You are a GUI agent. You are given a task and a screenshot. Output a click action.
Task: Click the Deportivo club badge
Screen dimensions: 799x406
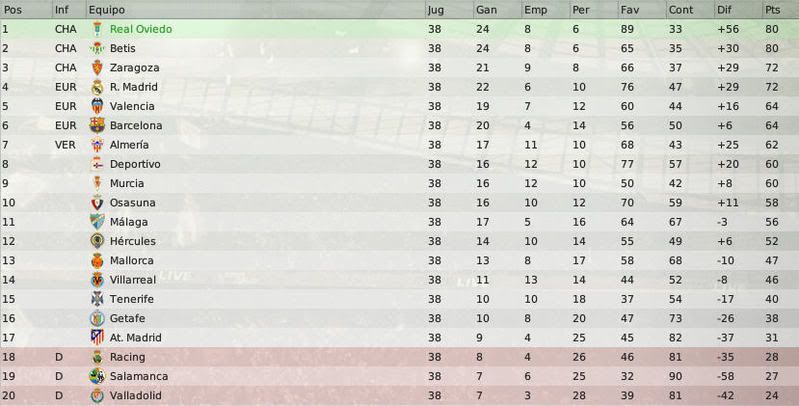(97, 164)
